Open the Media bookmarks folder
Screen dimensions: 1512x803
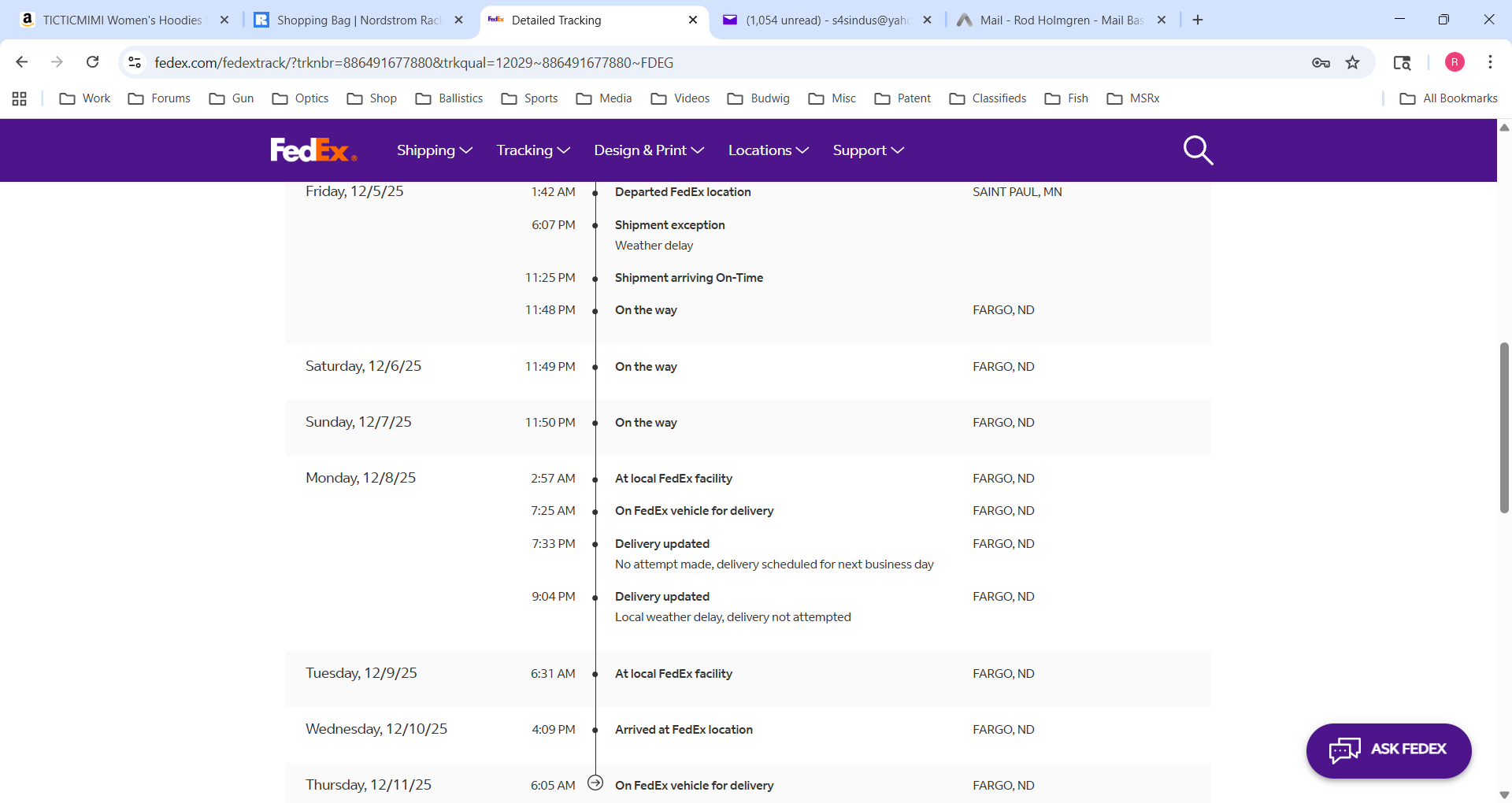click(604, 98)
